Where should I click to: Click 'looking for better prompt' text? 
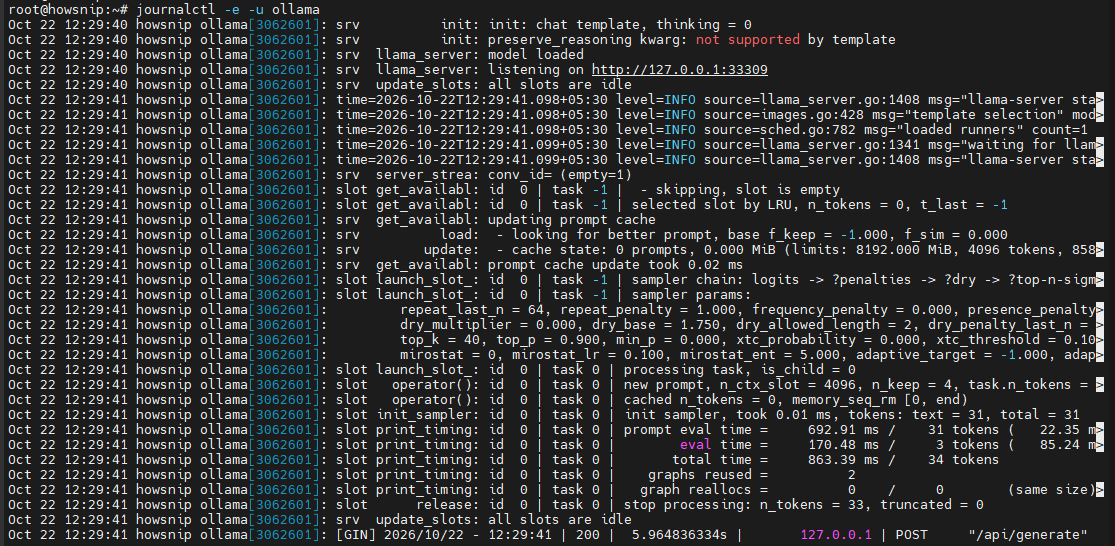point(612,235)
